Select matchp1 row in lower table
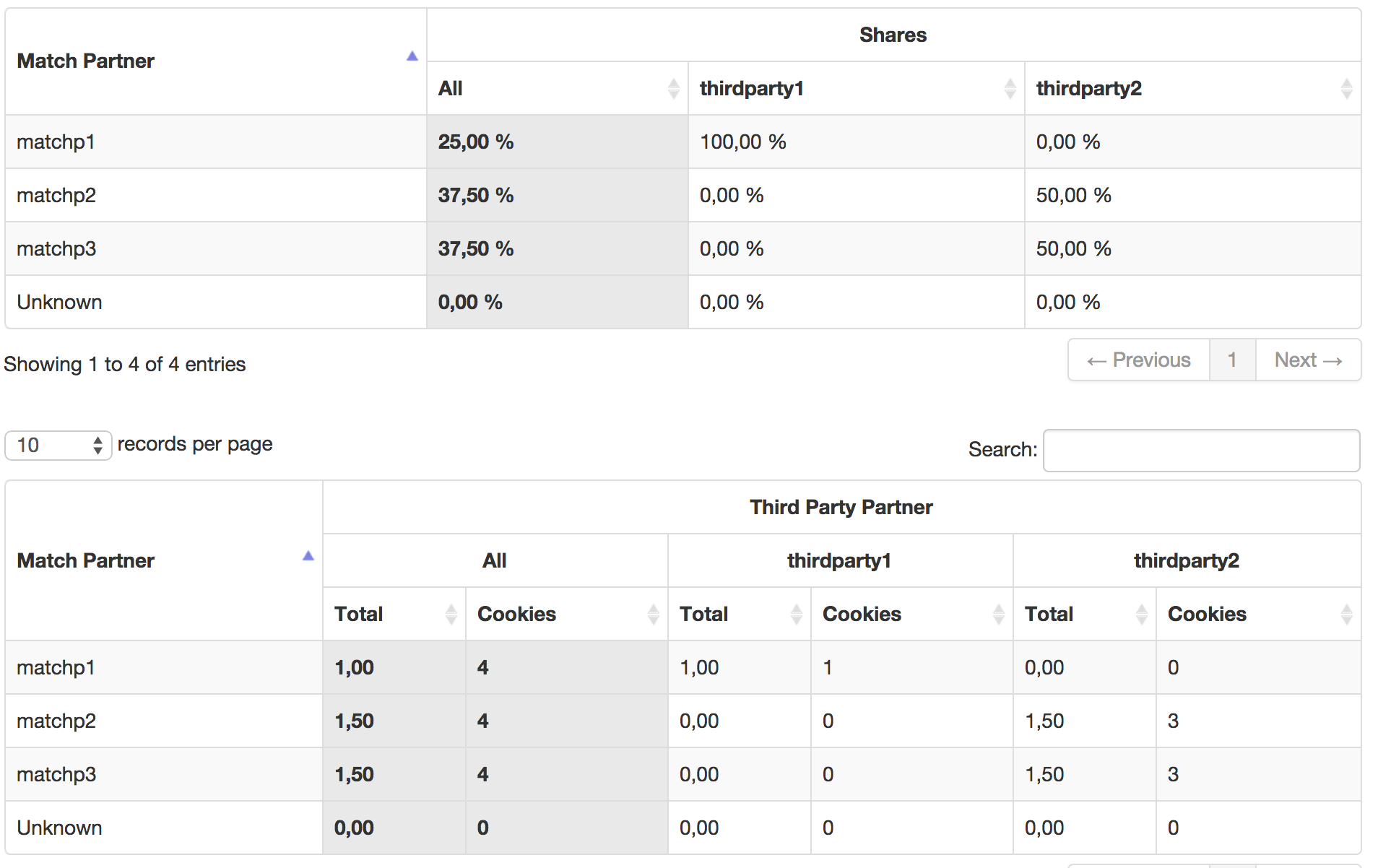1378x868 pixels. pos(683,667)
